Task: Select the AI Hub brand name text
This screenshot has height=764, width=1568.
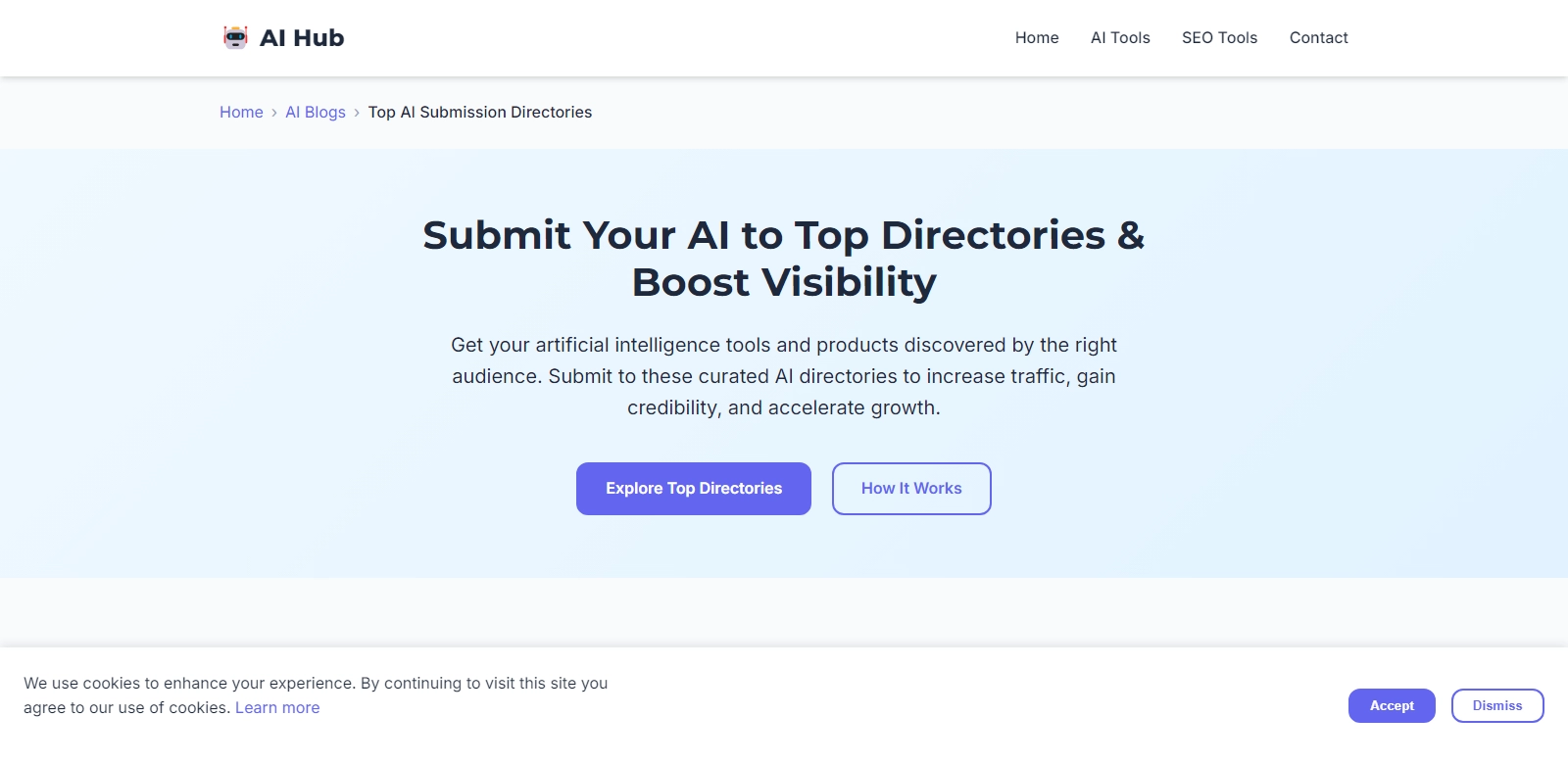Action: tap(301, 37)
